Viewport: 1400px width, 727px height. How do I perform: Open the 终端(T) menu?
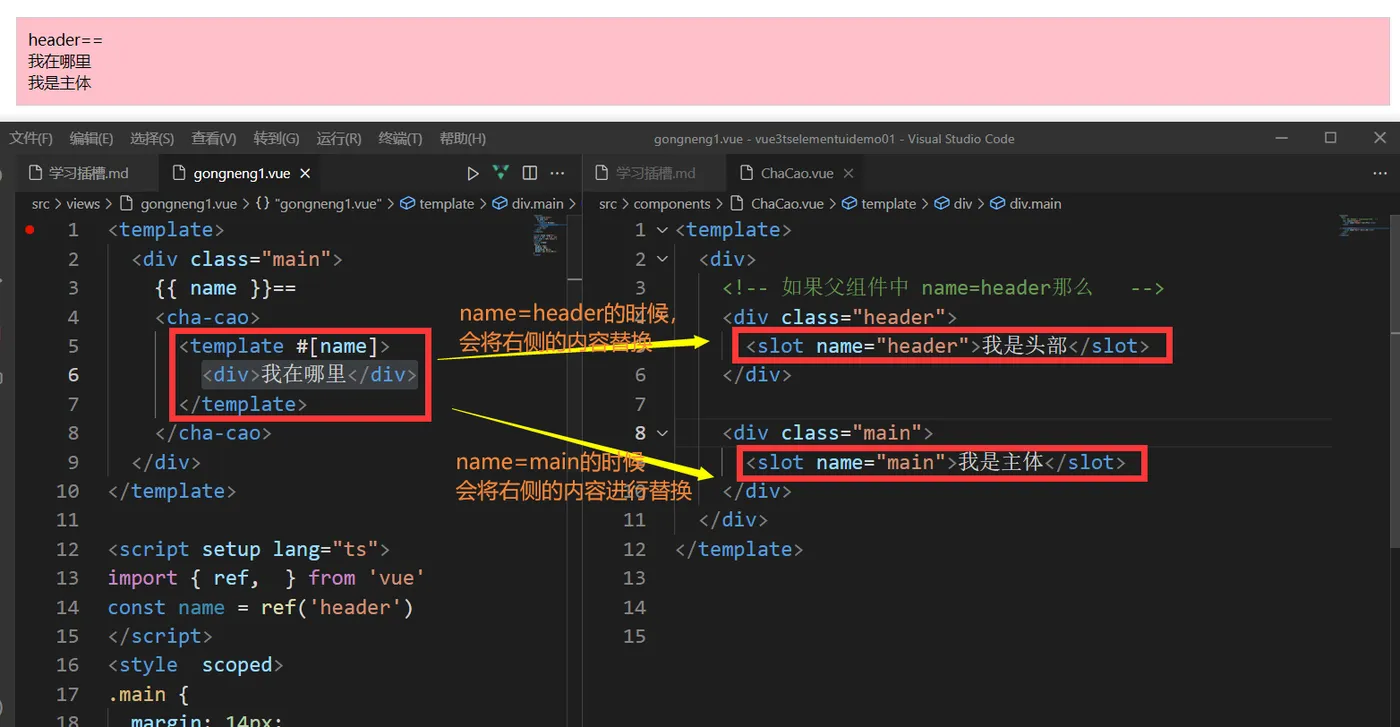pyautogui.click(x=400, y=138)
